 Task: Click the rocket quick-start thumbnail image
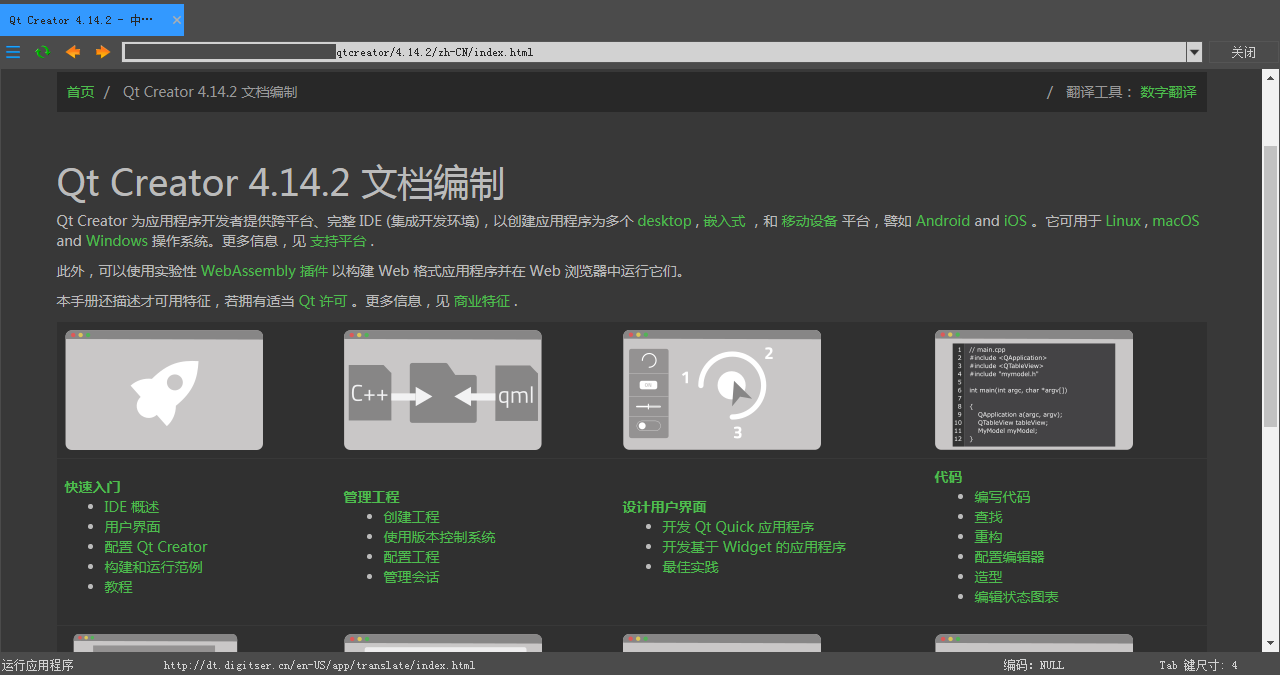163,389
